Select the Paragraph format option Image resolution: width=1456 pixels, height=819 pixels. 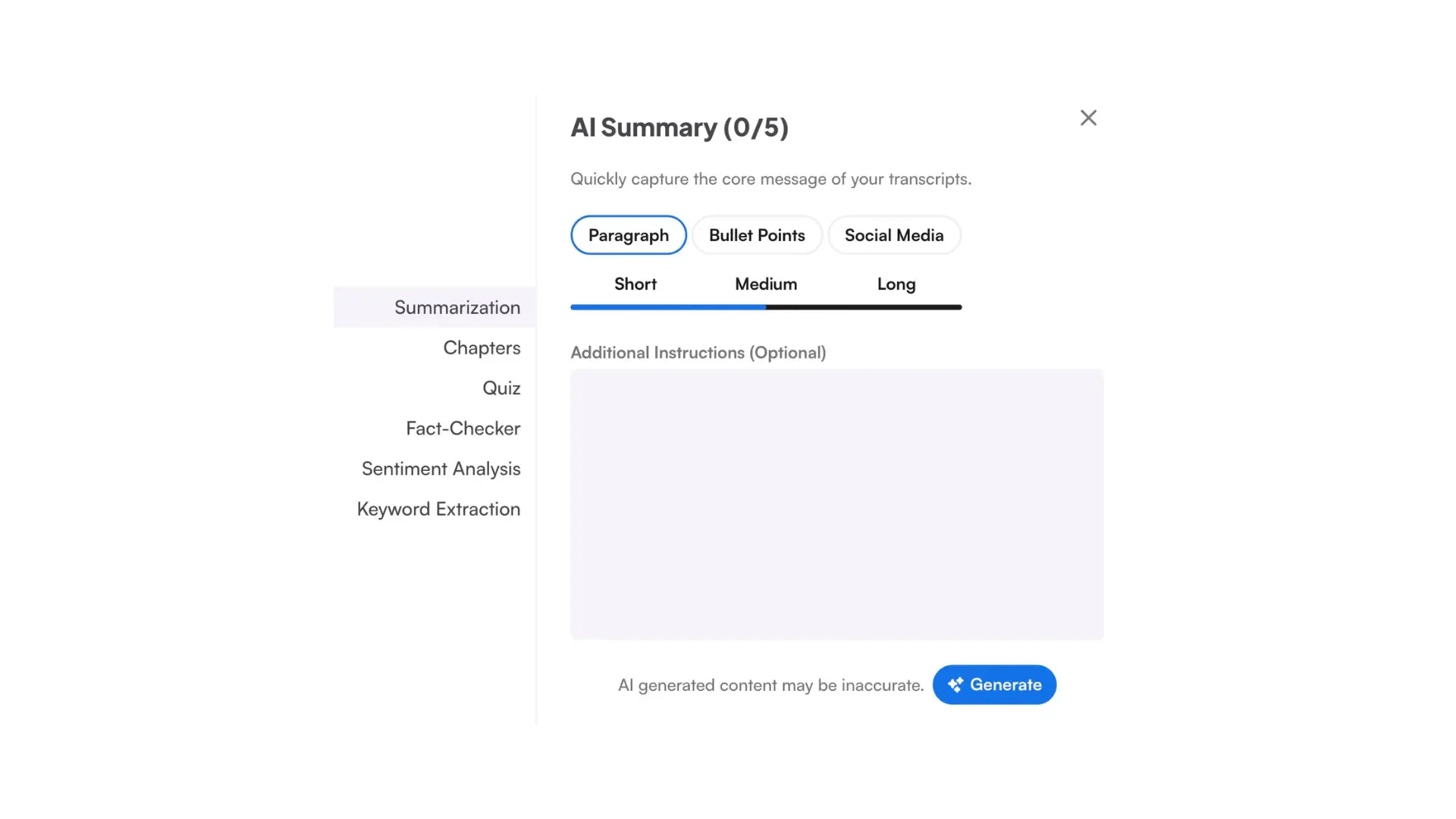(628, 235)
